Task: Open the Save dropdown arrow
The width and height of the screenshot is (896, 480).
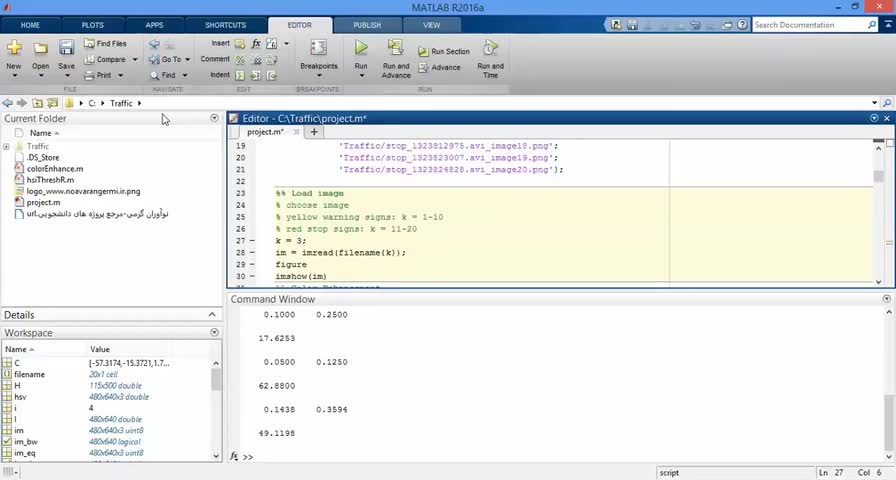Action: (66, 75)
